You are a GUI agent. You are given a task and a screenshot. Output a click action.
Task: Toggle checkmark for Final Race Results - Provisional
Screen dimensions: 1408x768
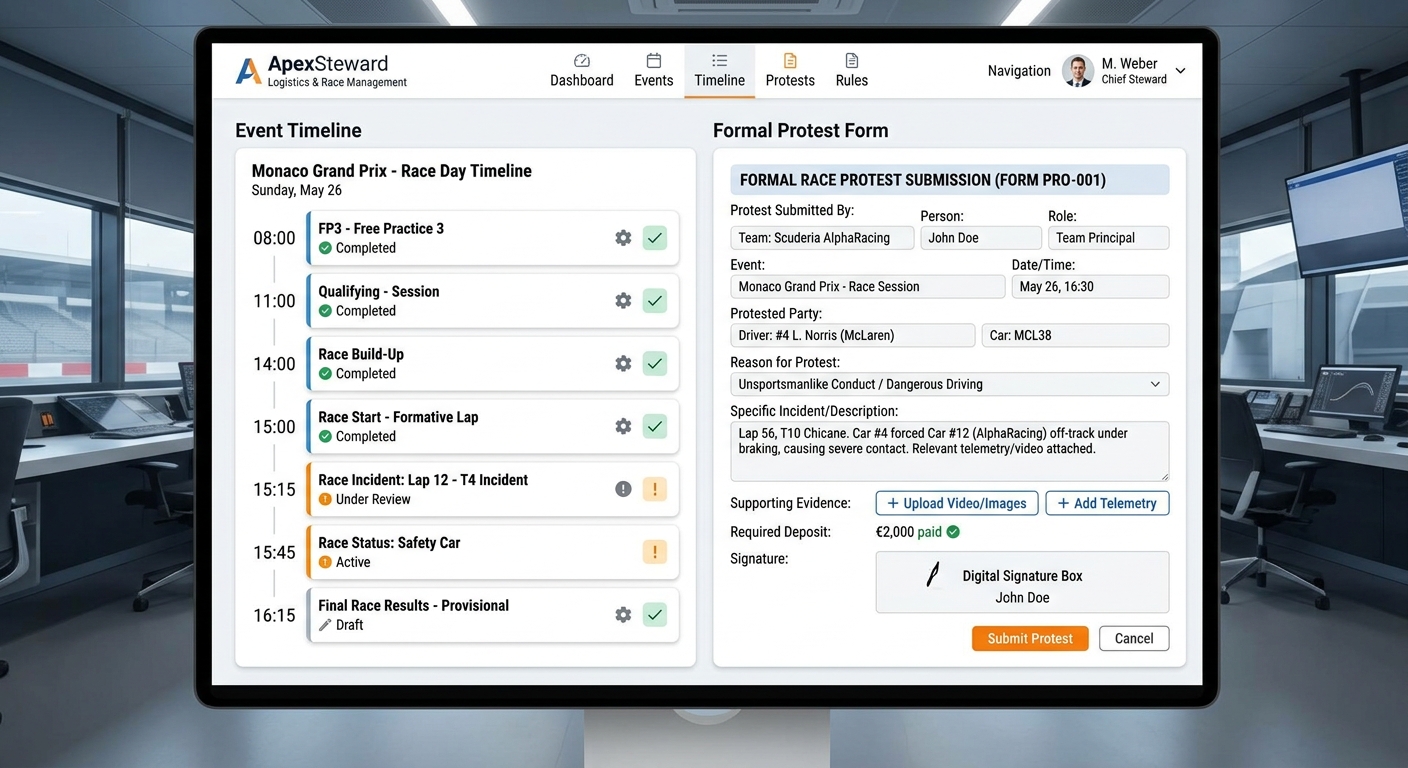click(x=655, y=615)
